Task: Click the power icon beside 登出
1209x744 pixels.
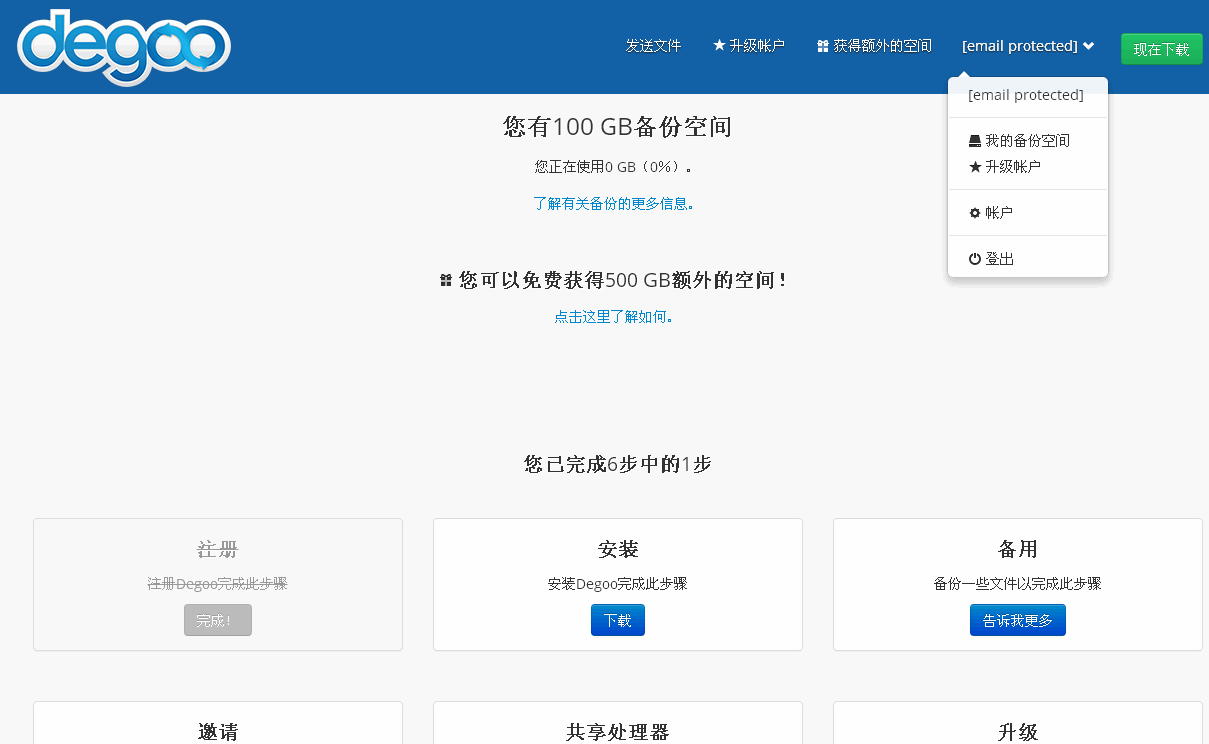Action: pos(975,259)
